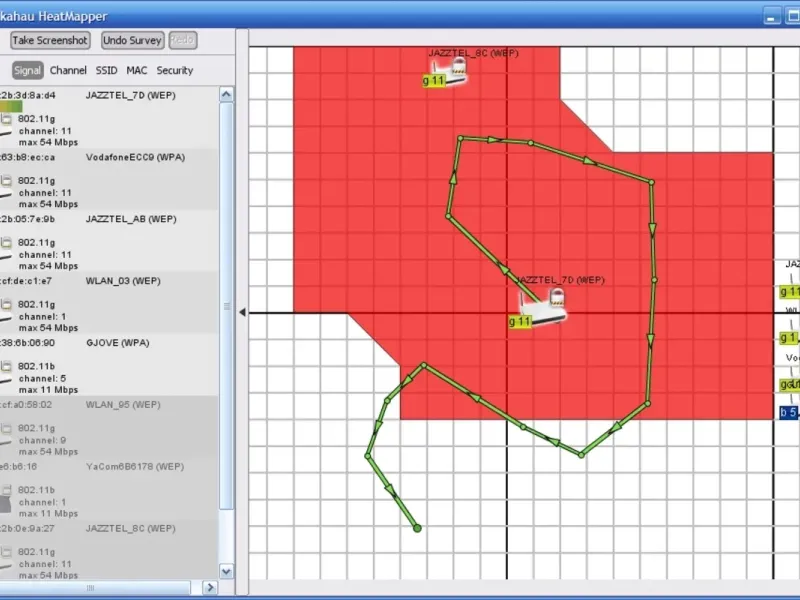Viewport: 800px width, 600px height.
Task: Click the JAZZTEL_7D (WEP) label on the map
Action: pos(560,280)
